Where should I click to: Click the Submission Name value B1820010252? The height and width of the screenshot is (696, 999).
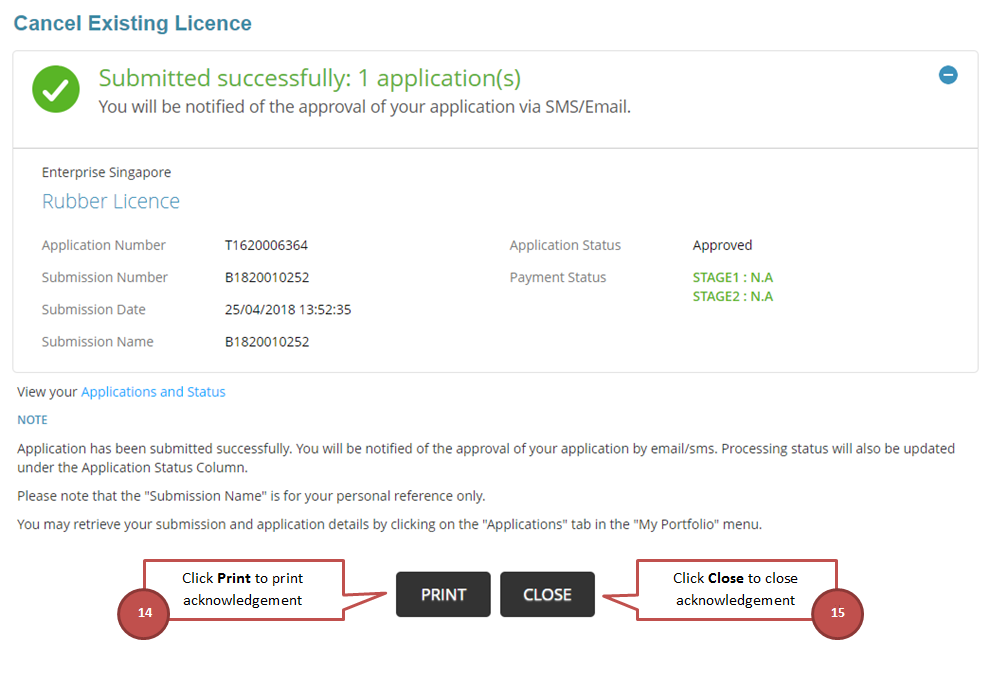coord(267,341)
